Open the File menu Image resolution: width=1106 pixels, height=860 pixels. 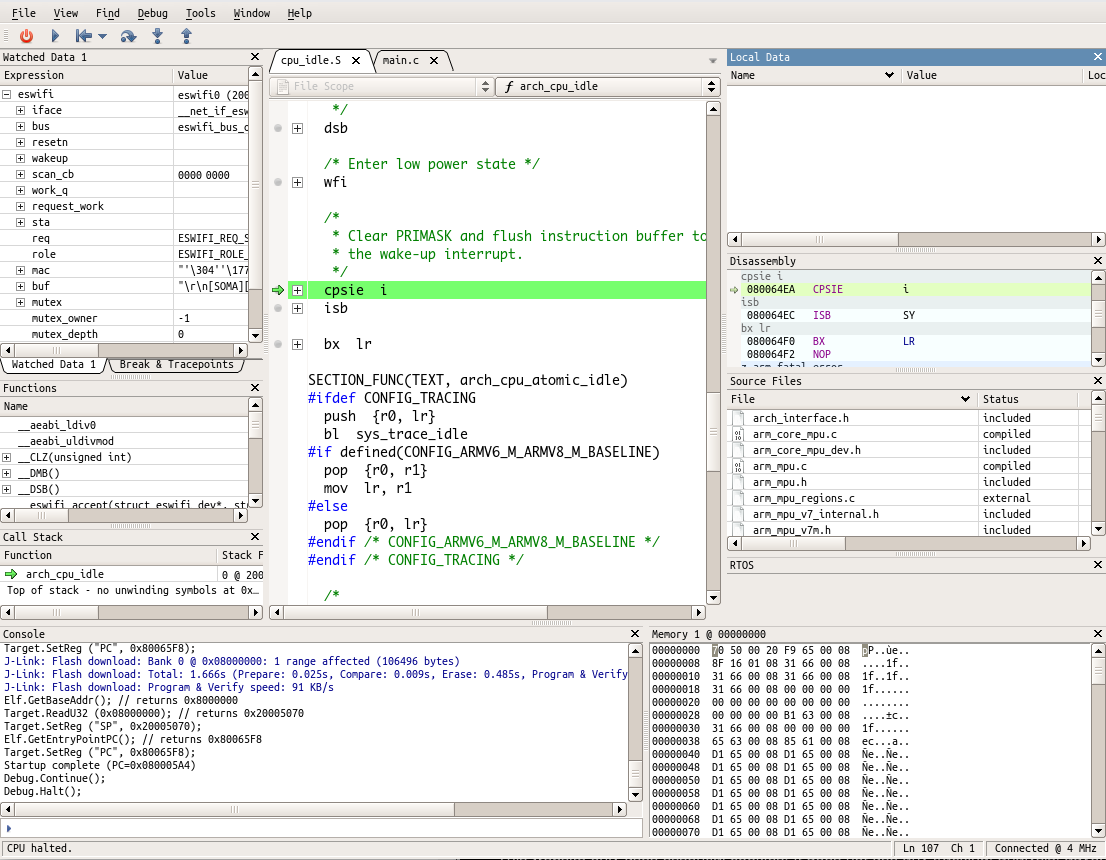pyautogui.click(x=23, y=13)
